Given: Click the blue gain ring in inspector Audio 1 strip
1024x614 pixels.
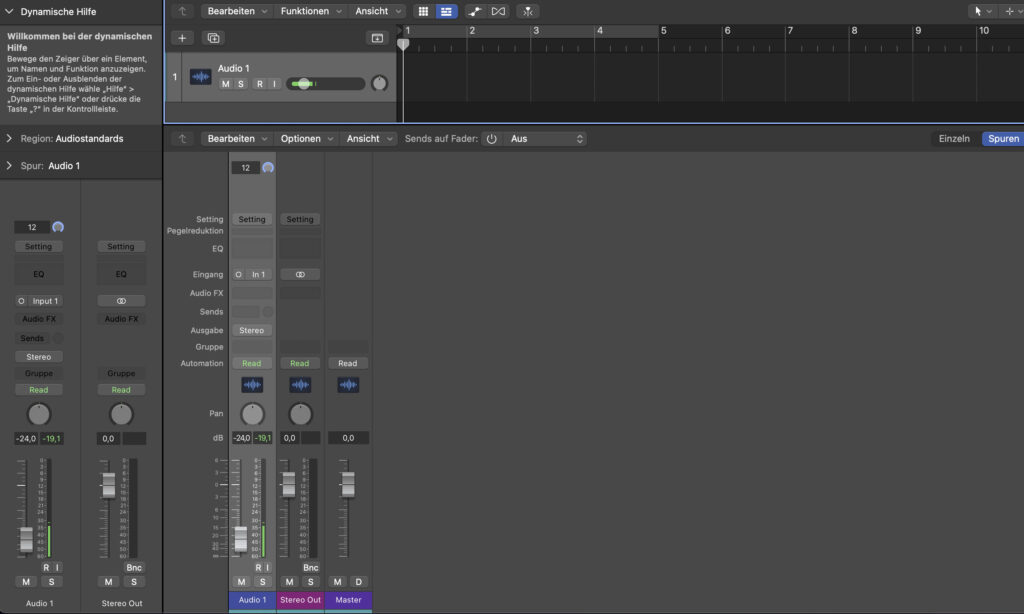Looking at the screenshot, I should point(58,227).
